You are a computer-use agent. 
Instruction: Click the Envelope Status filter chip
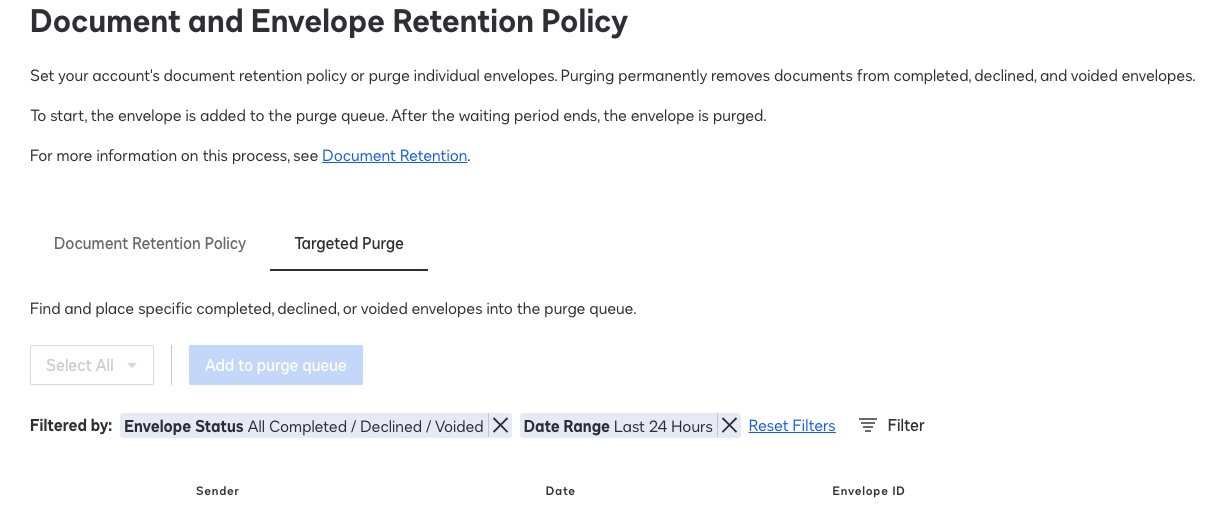coord(303,426)
